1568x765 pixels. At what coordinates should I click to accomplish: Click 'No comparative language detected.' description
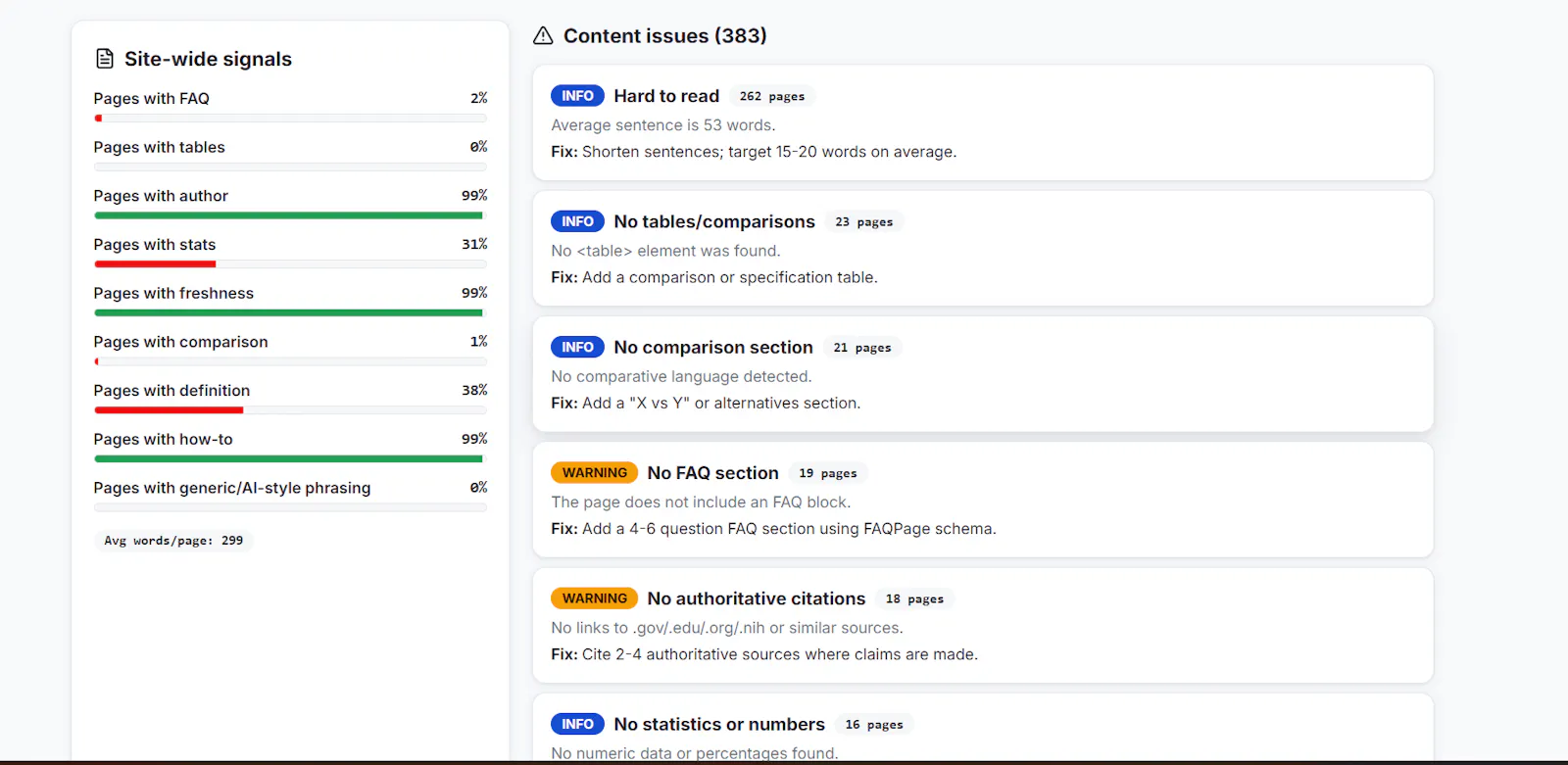pos(681,376)
